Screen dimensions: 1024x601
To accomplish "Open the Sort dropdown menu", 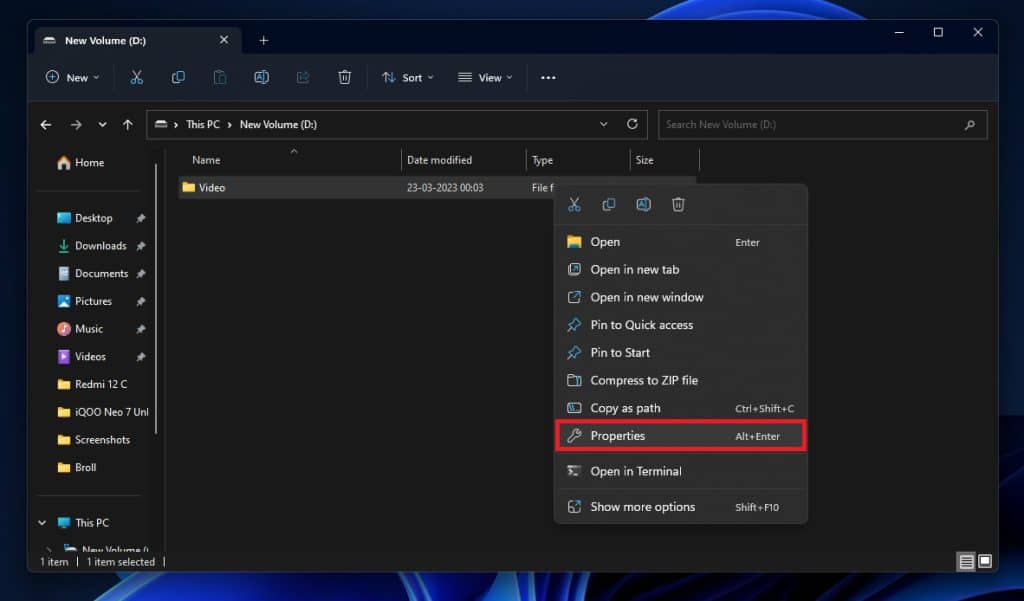I will [408, 77].
